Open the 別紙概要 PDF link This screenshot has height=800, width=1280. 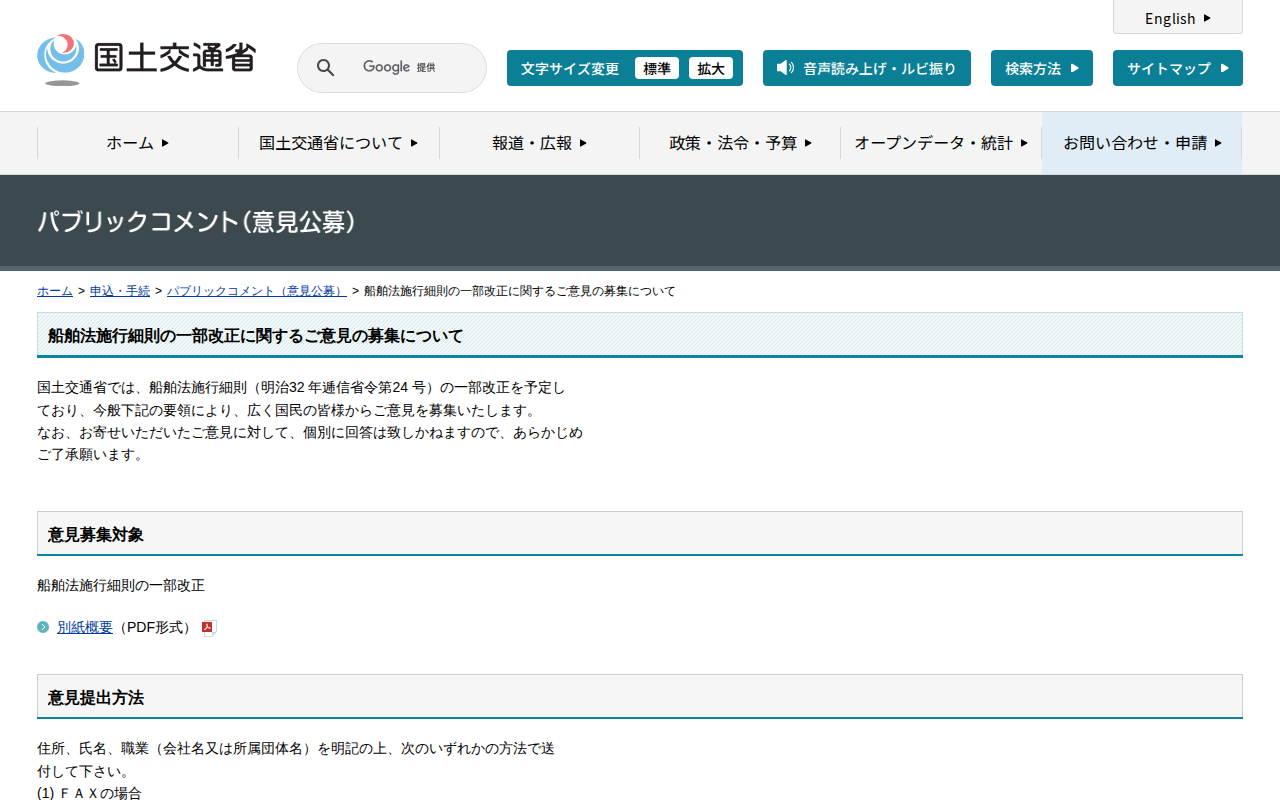click(x=85, y=627)
